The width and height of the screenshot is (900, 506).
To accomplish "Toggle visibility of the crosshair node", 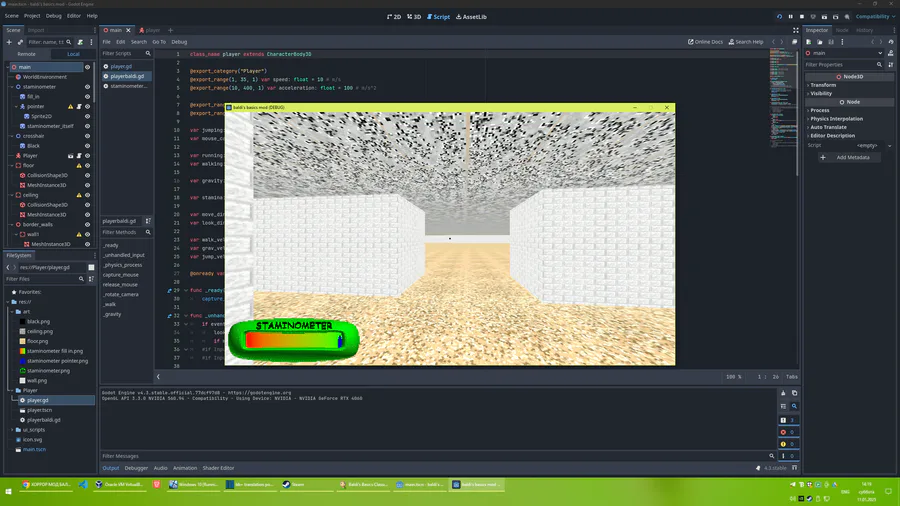I will click(x=88, y=136).
